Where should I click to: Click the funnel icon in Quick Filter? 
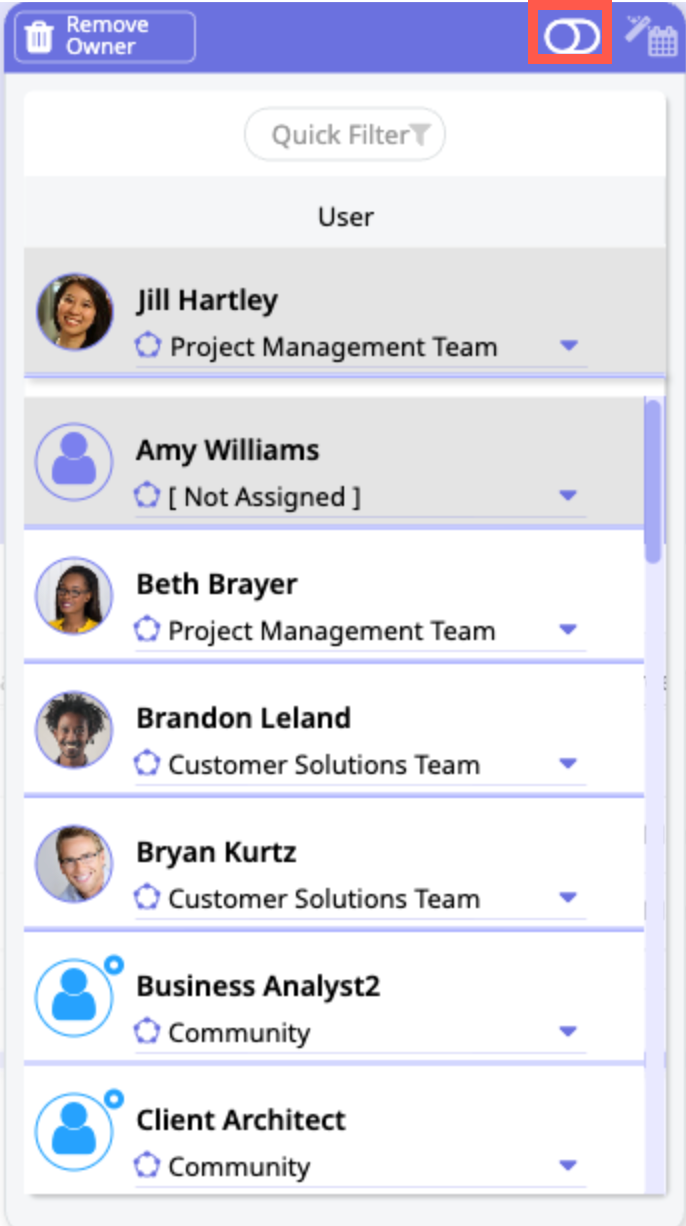pos(421,135)
